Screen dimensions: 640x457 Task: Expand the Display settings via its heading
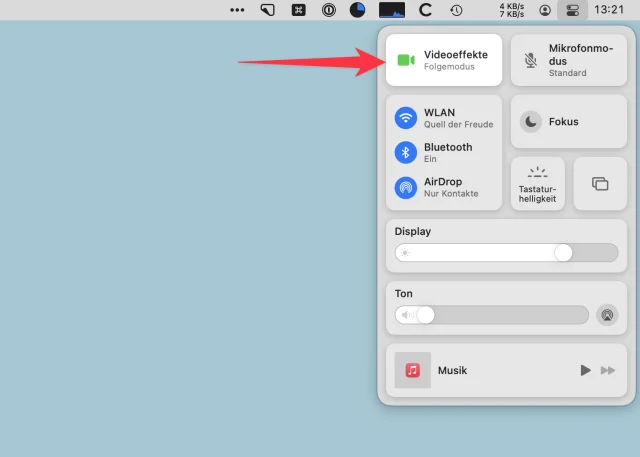coord(413,231)
